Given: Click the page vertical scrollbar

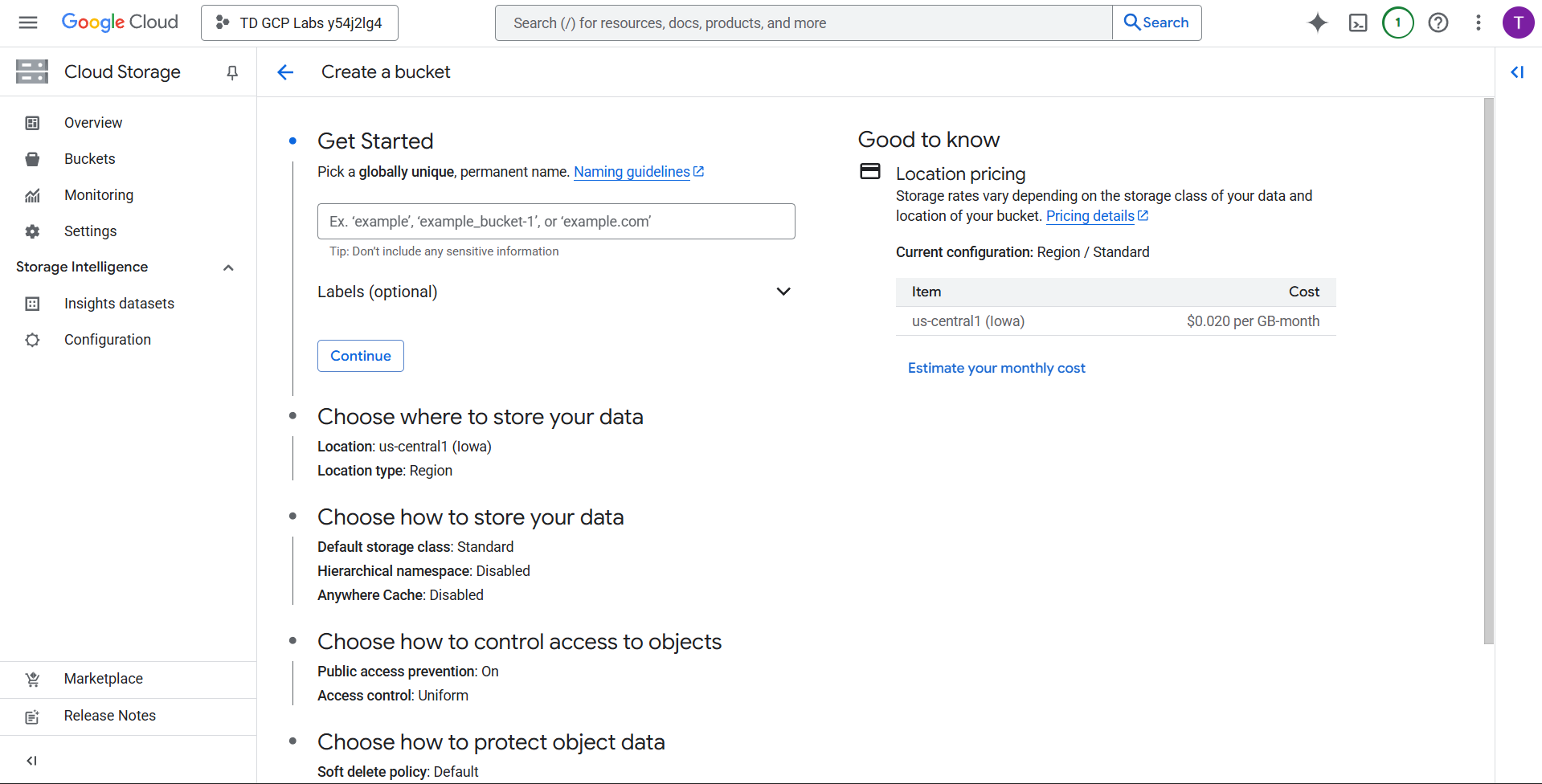Looking at the screenshot, I should point(1488,370).
